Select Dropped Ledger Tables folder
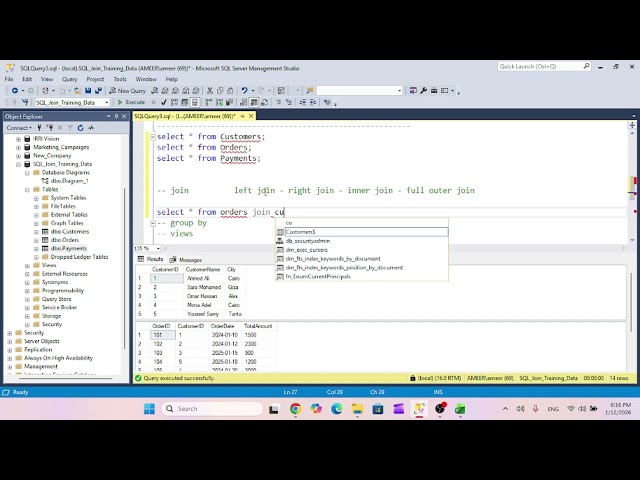The width and height of the screenshot is (640, 480). [x=79, y=257]
